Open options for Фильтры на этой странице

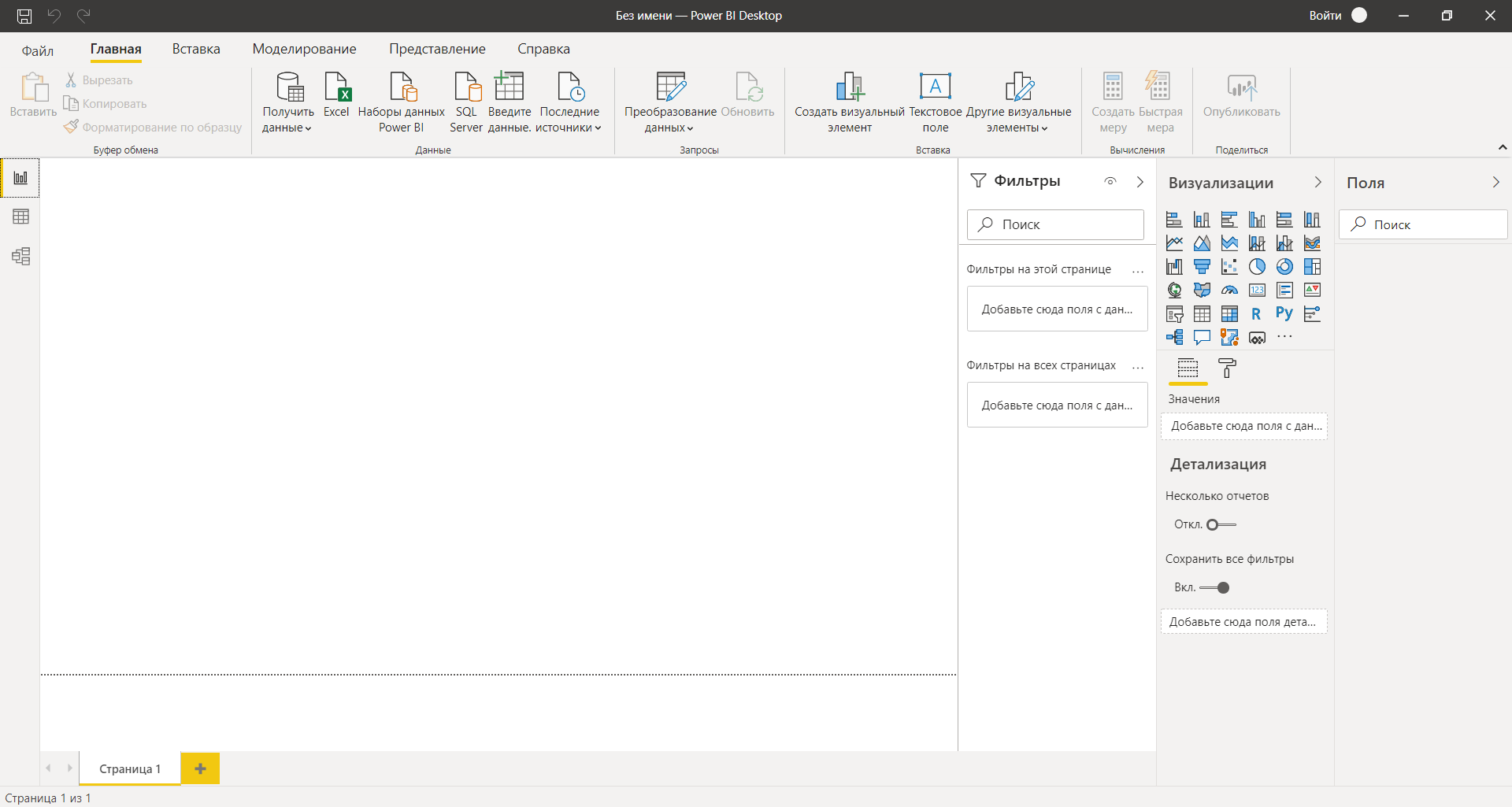(x=1138, y=270)
